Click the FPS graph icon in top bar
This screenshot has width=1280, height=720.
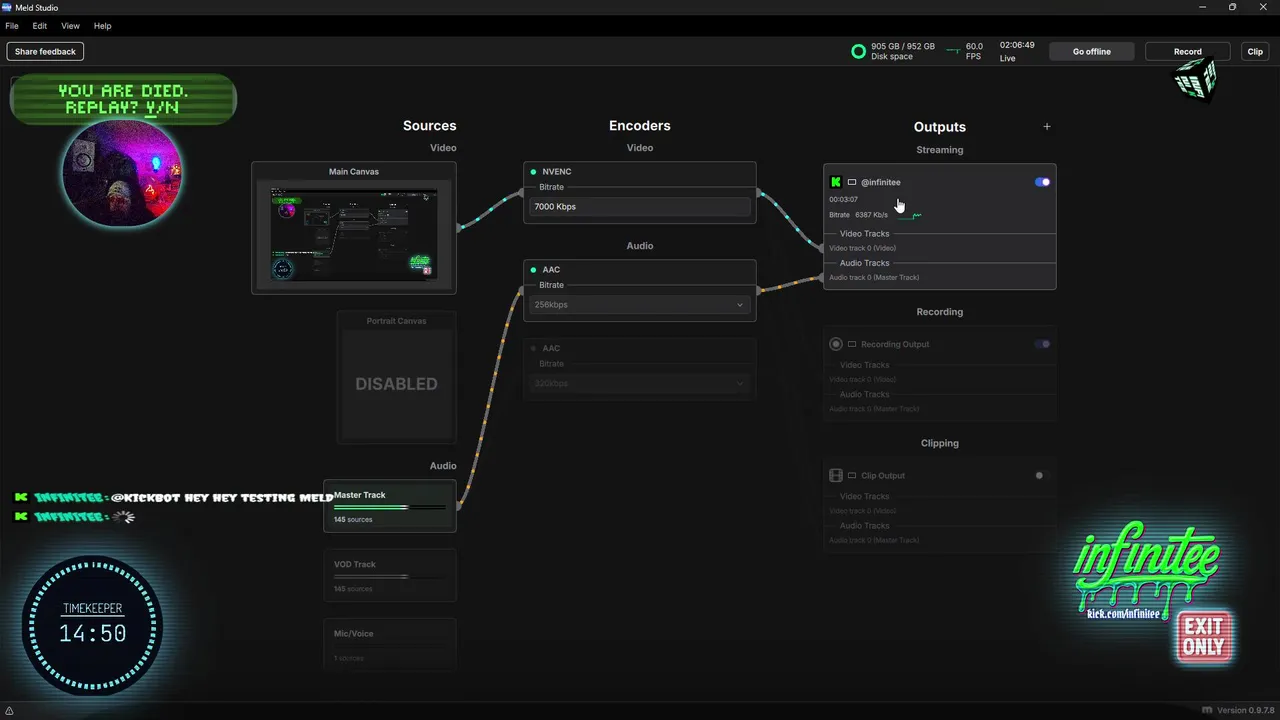pos(953,51)
